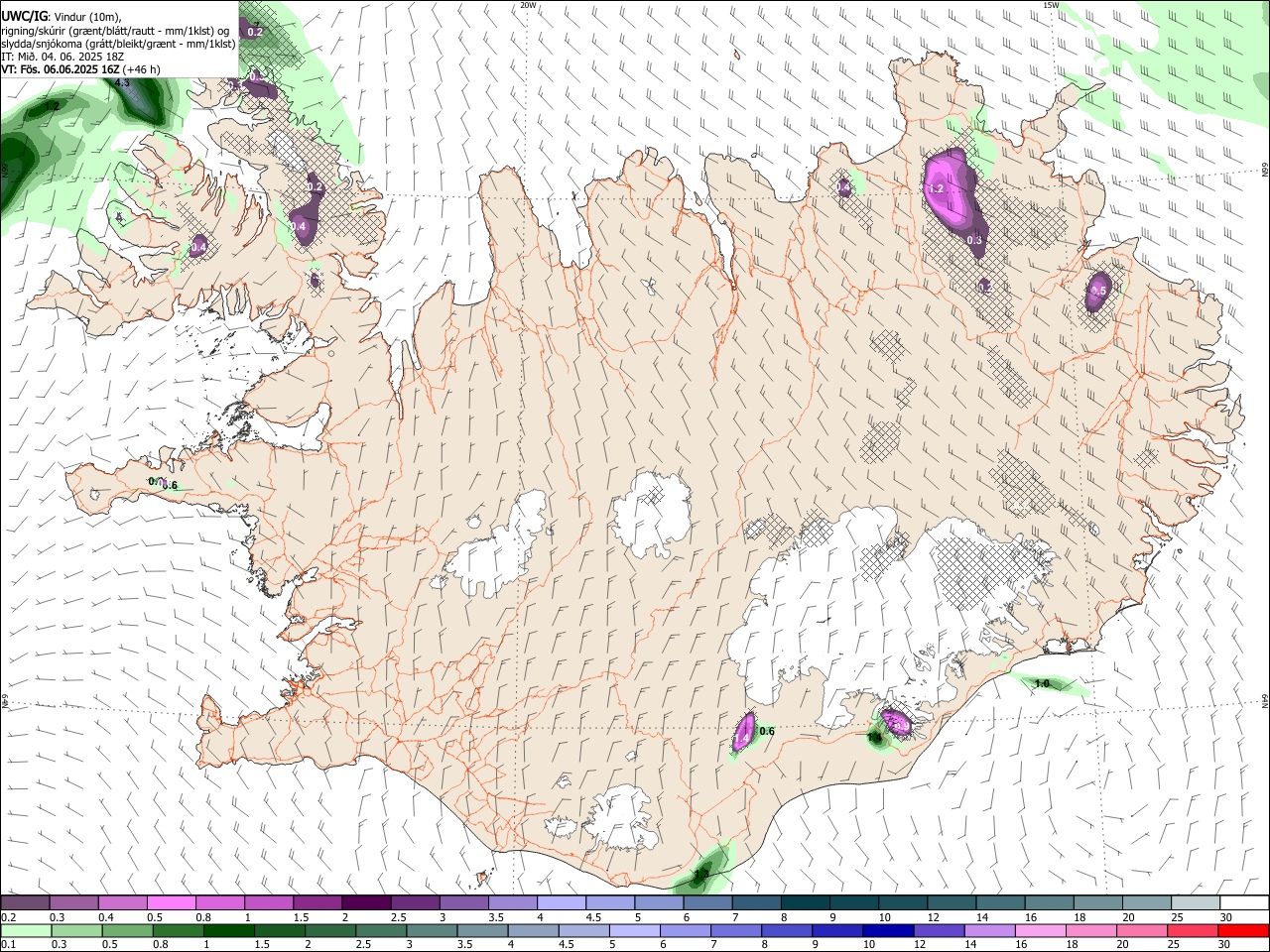Click the 'UWC/IG' heading in the title box

(24, 15)
